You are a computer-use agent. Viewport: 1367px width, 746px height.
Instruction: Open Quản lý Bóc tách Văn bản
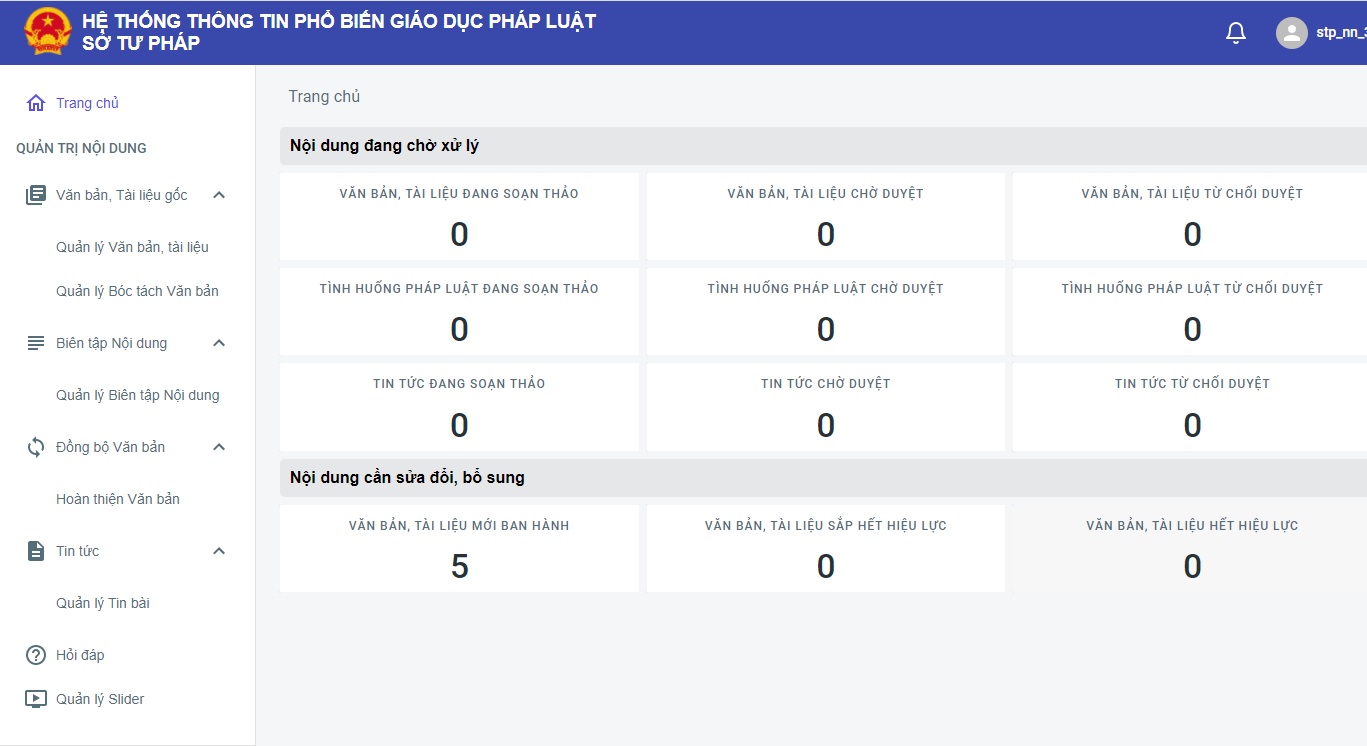[x=137, y=291]
